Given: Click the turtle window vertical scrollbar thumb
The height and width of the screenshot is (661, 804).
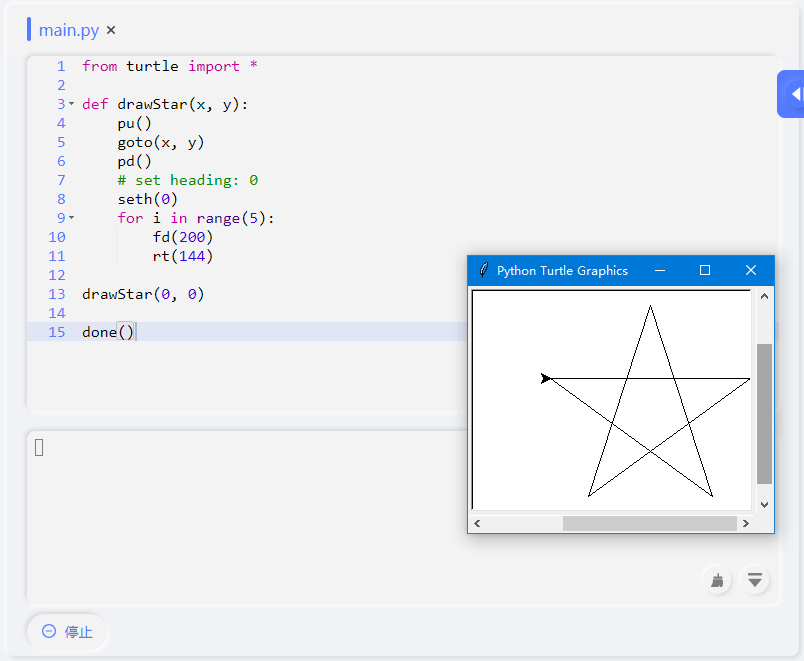Looking at the screenshot, I should (x=764, y=414).
